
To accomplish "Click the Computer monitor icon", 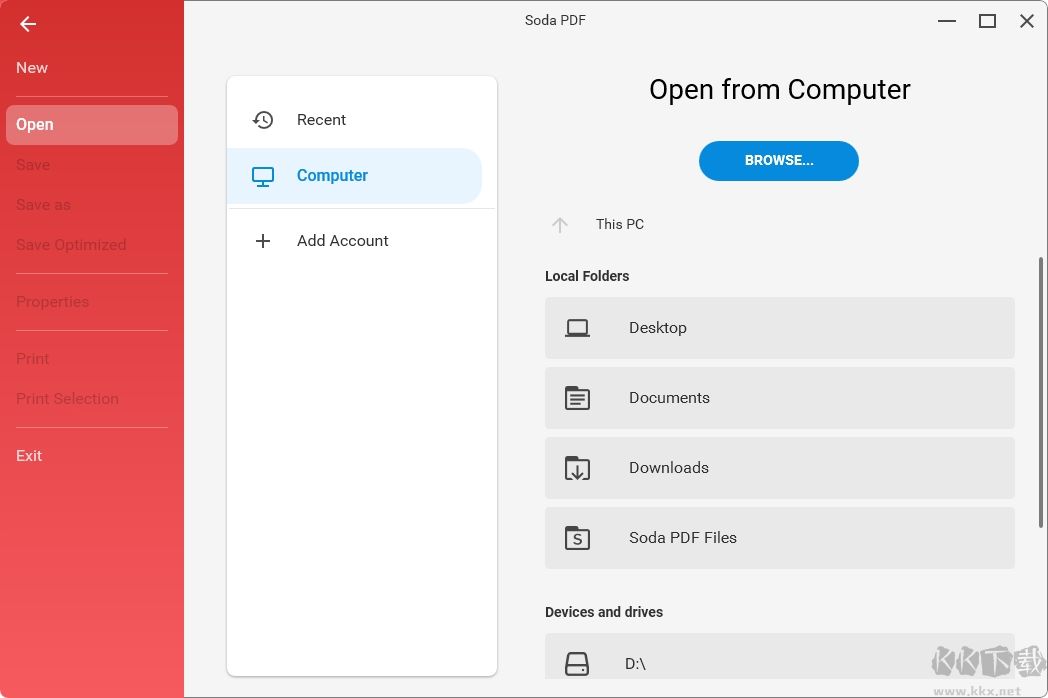I will coord(263,176).
